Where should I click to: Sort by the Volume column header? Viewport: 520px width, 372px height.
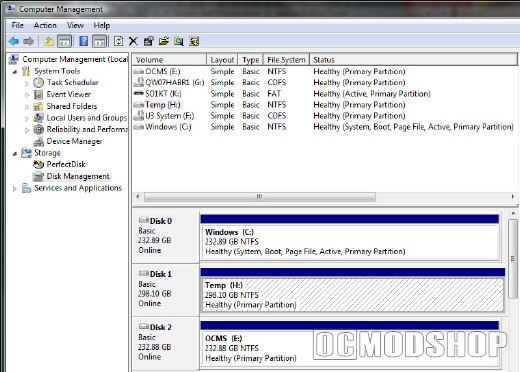coord(169,60)
